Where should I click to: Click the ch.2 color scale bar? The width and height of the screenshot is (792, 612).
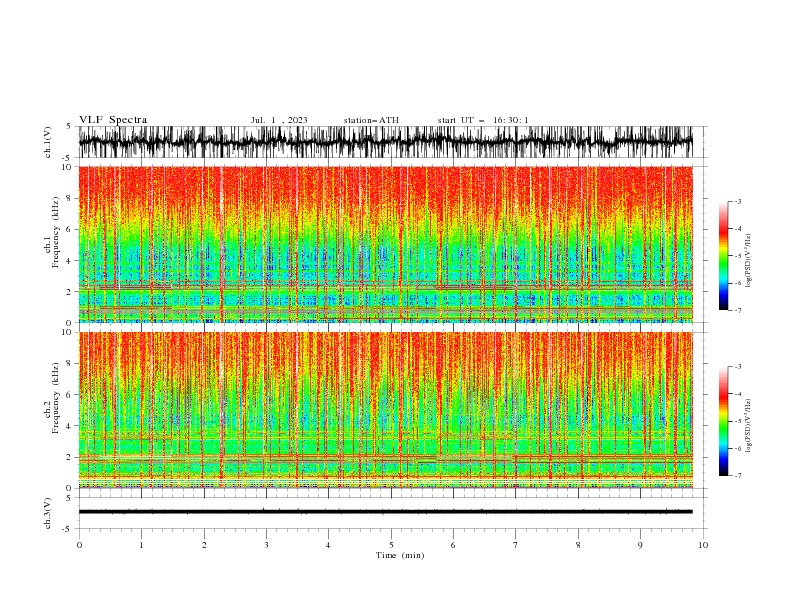(x=723, y=421)
